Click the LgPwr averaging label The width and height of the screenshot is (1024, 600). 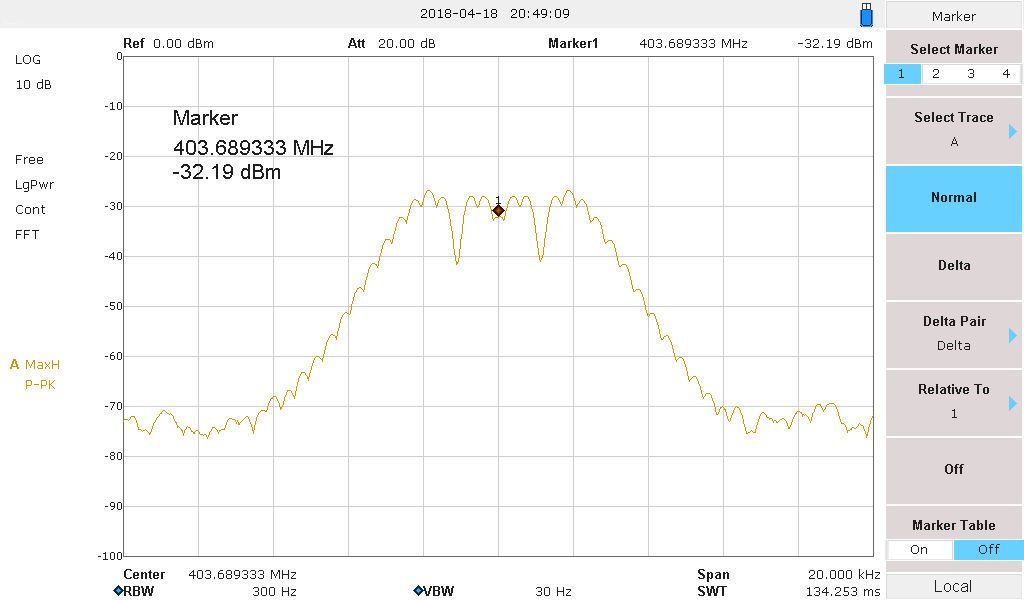point(35,185)
